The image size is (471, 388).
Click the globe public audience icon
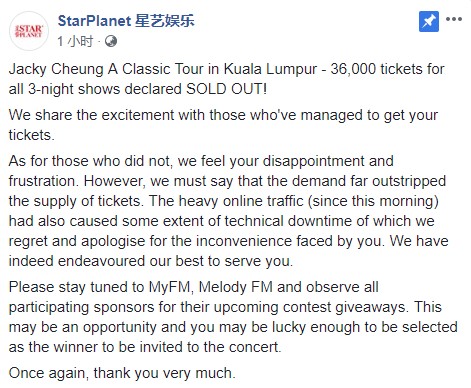(x=111, y=41)
